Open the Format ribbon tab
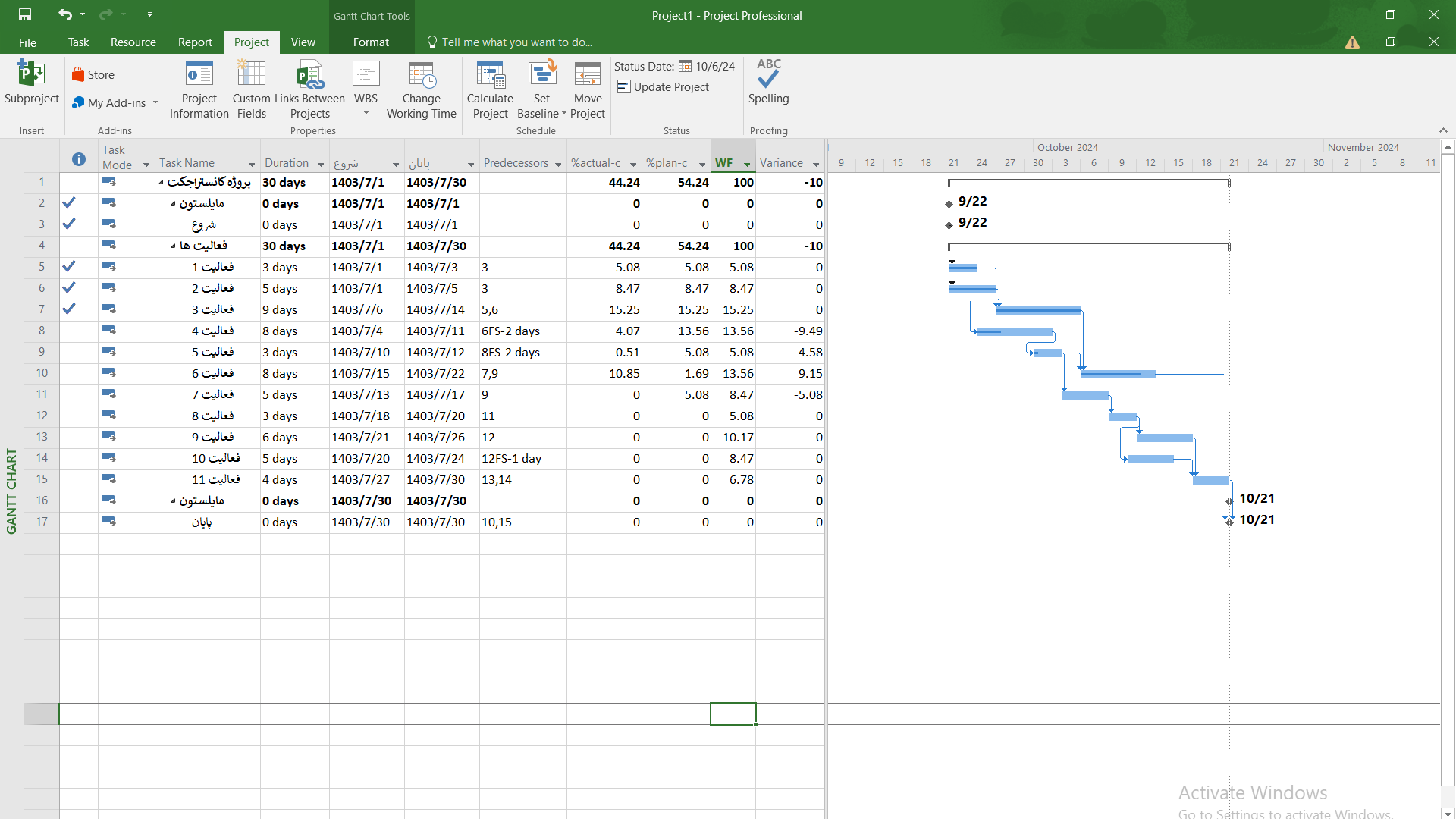This screenshot has height=819, width=1456. [x=371, y=42]
